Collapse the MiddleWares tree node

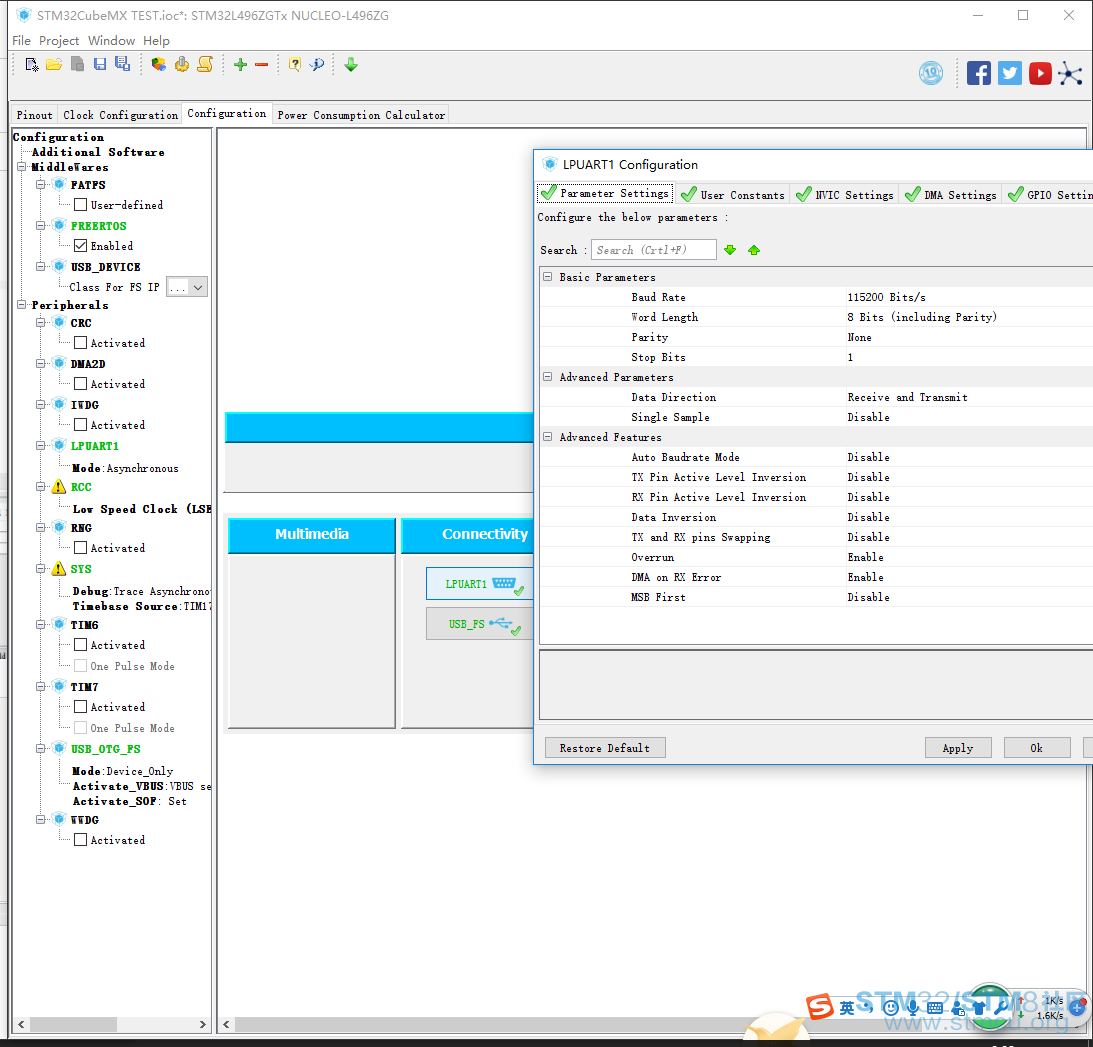22,167
